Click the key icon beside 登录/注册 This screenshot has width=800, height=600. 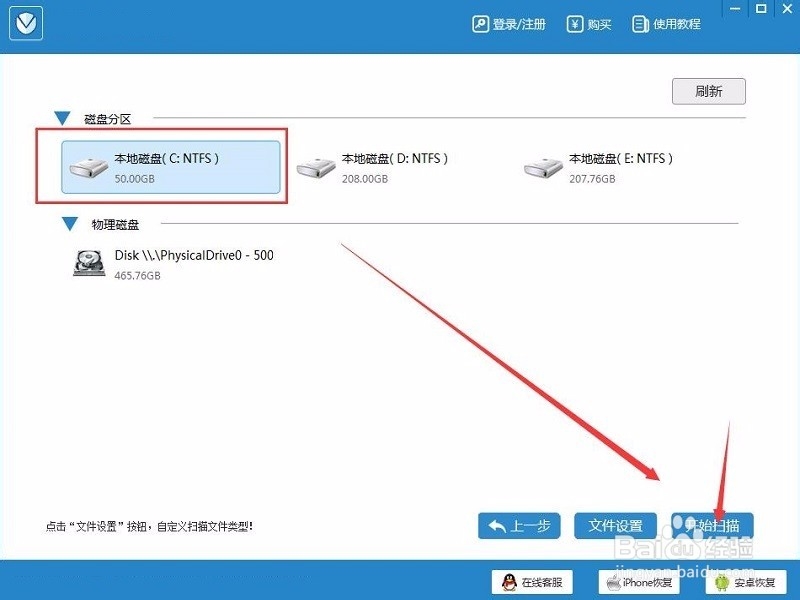pyautogui.click(x=480, y=24)
